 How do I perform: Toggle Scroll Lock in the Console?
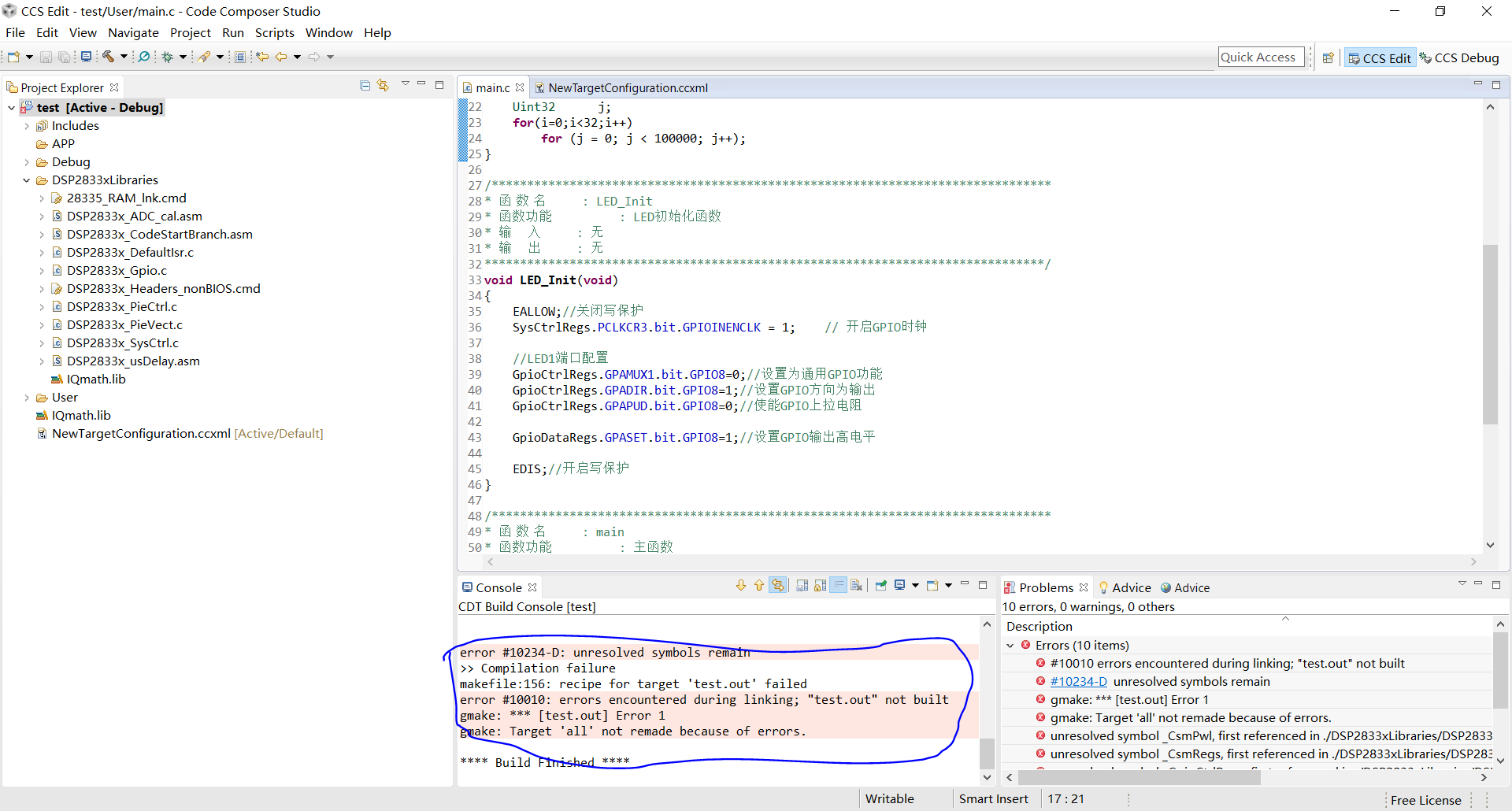pos(821,585)
